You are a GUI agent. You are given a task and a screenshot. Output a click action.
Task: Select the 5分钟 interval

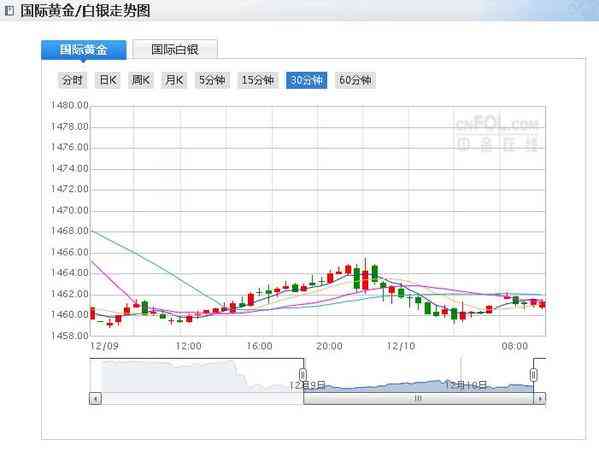212,80
